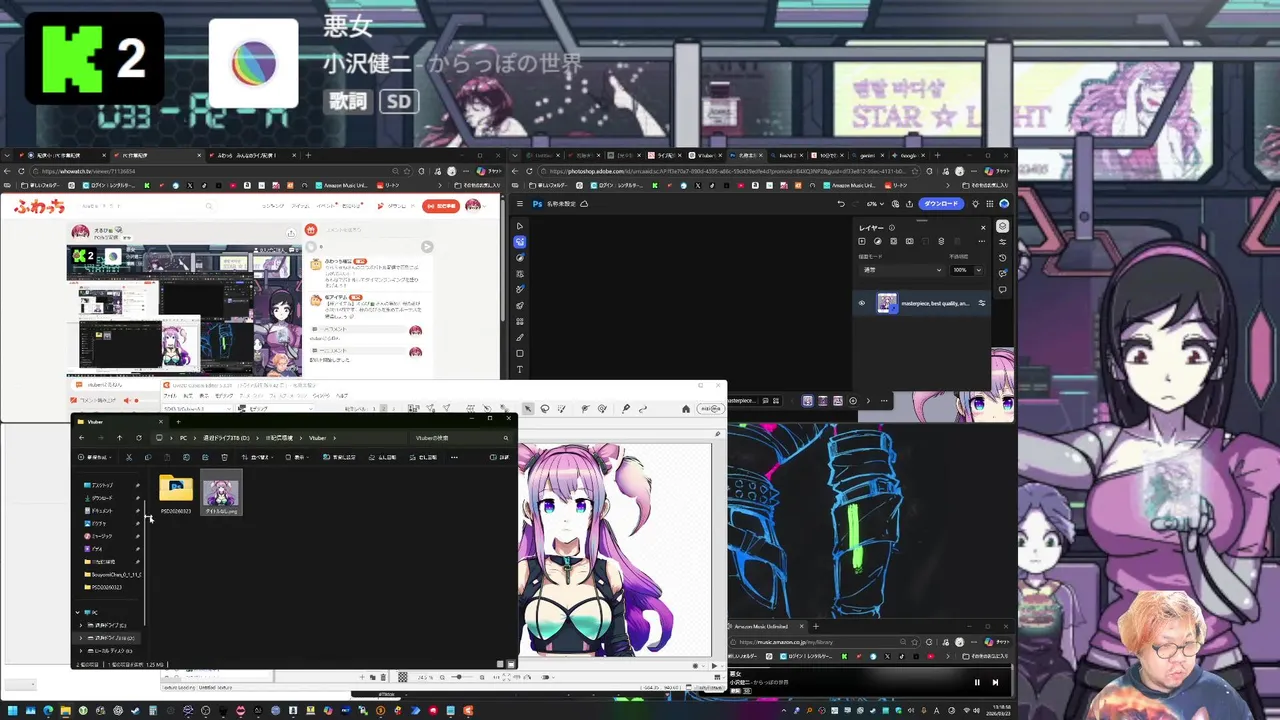Click Explorer search box

461,437
